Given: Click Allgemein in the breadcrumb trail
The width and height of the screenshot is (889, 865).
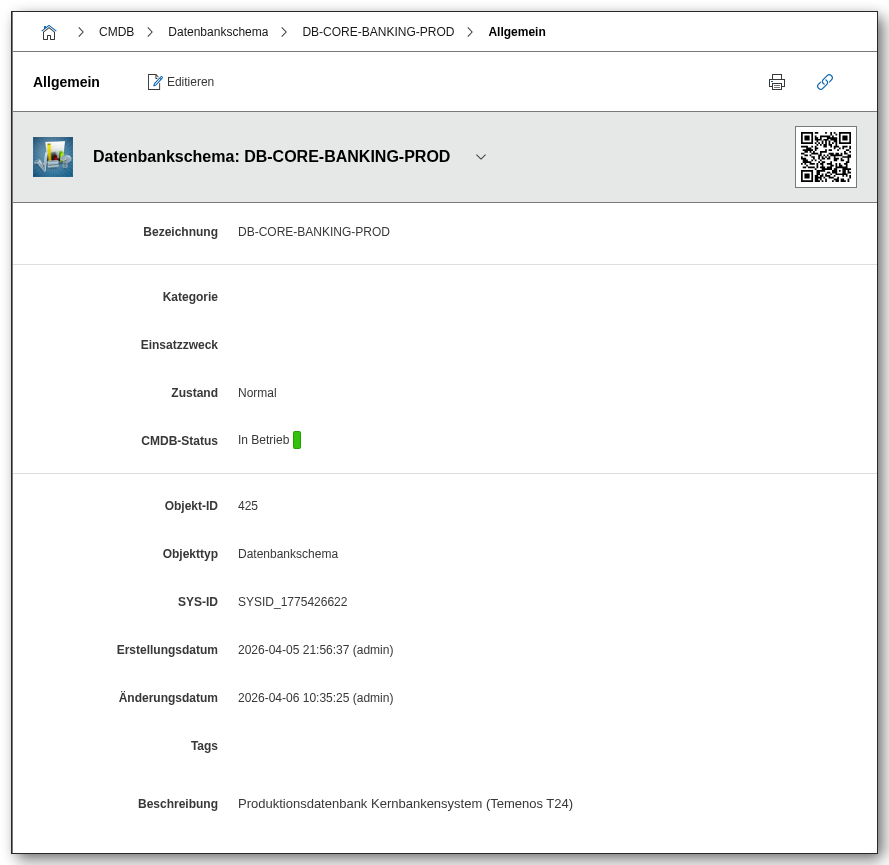Looking at the screenshot, I should (x=517, y=31).
